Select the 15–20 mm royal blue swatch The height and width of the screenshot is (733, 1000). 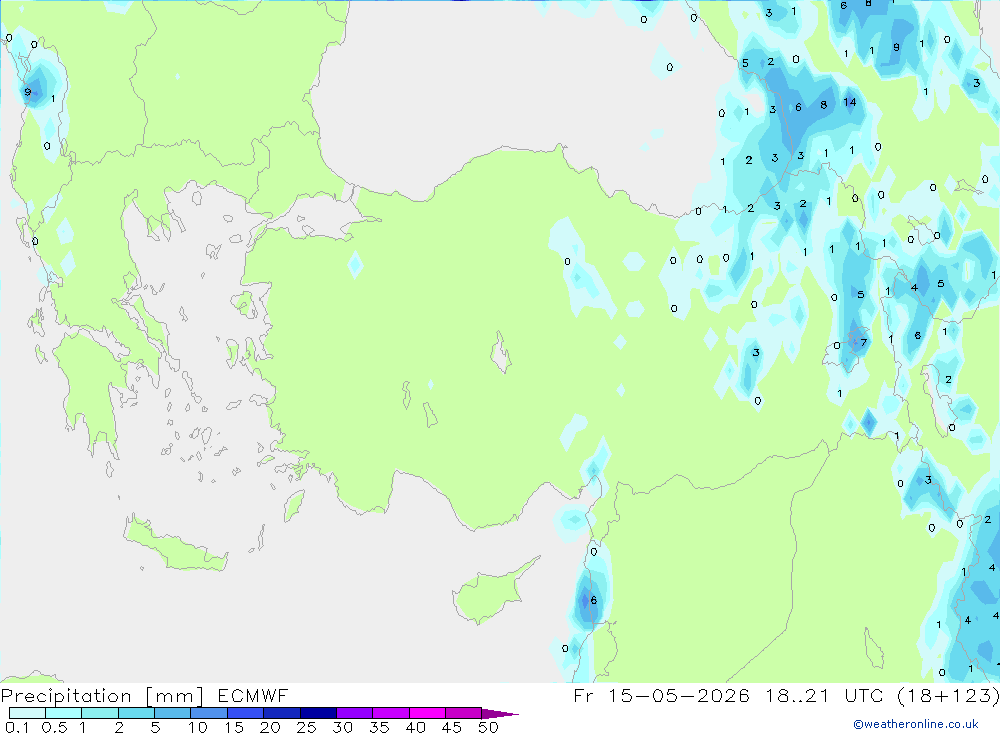pyautogui.click(x=245, y=713)
